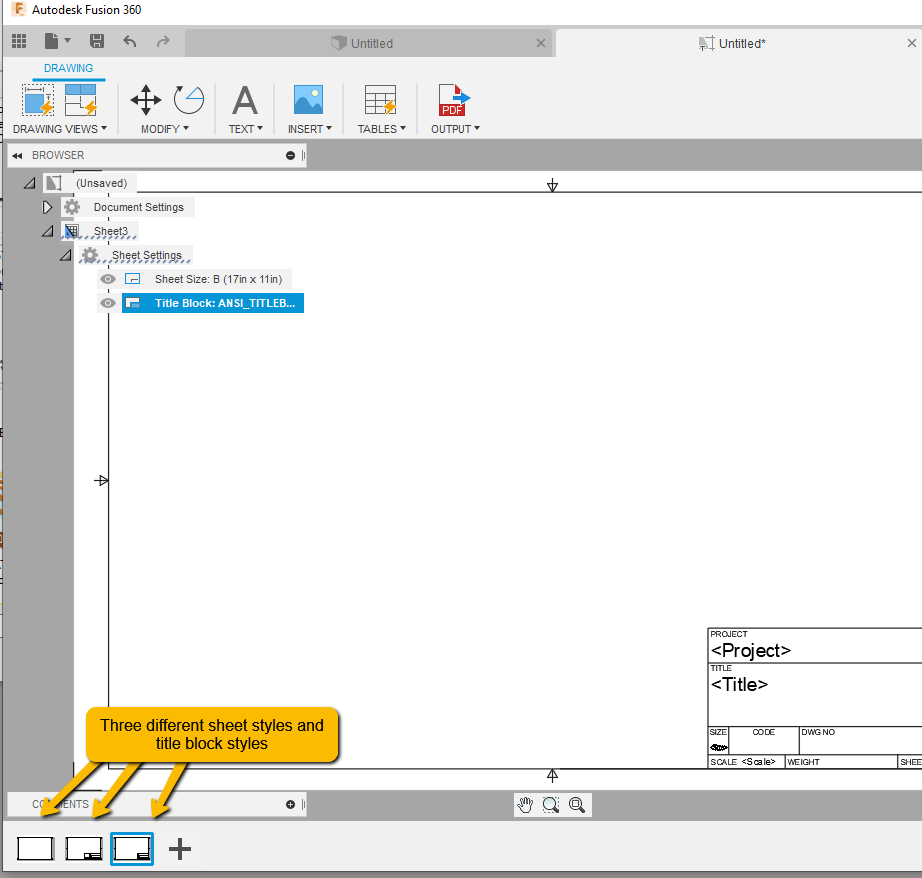
Task: Toggle visibility of Title Block item
Action: (x=108, y=303)
